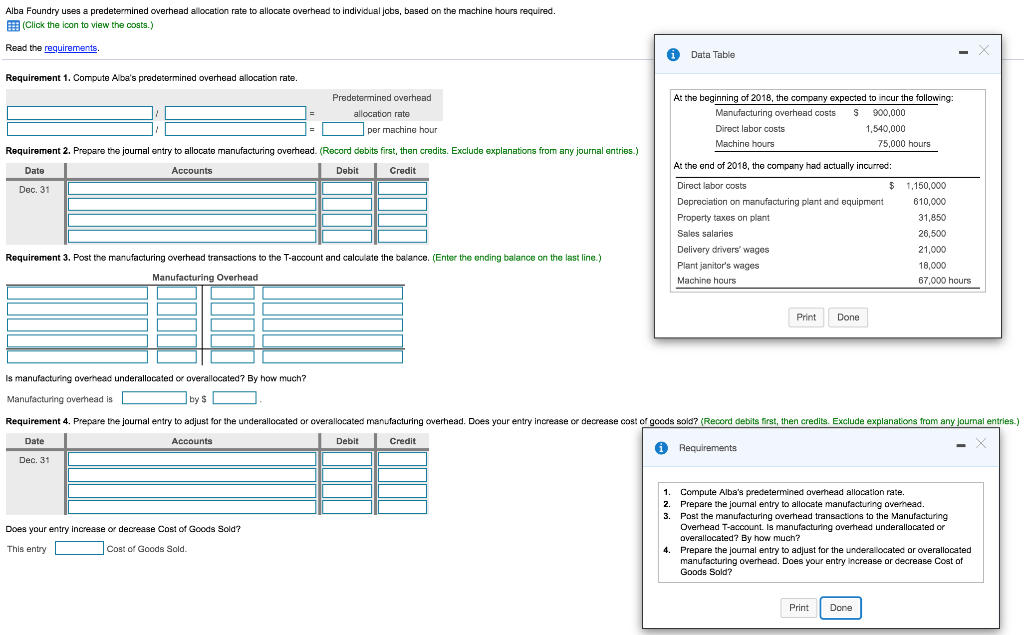1024x635 pixels.
Task: Click Print in the Requirements dialog
Action: pos(799,608)
